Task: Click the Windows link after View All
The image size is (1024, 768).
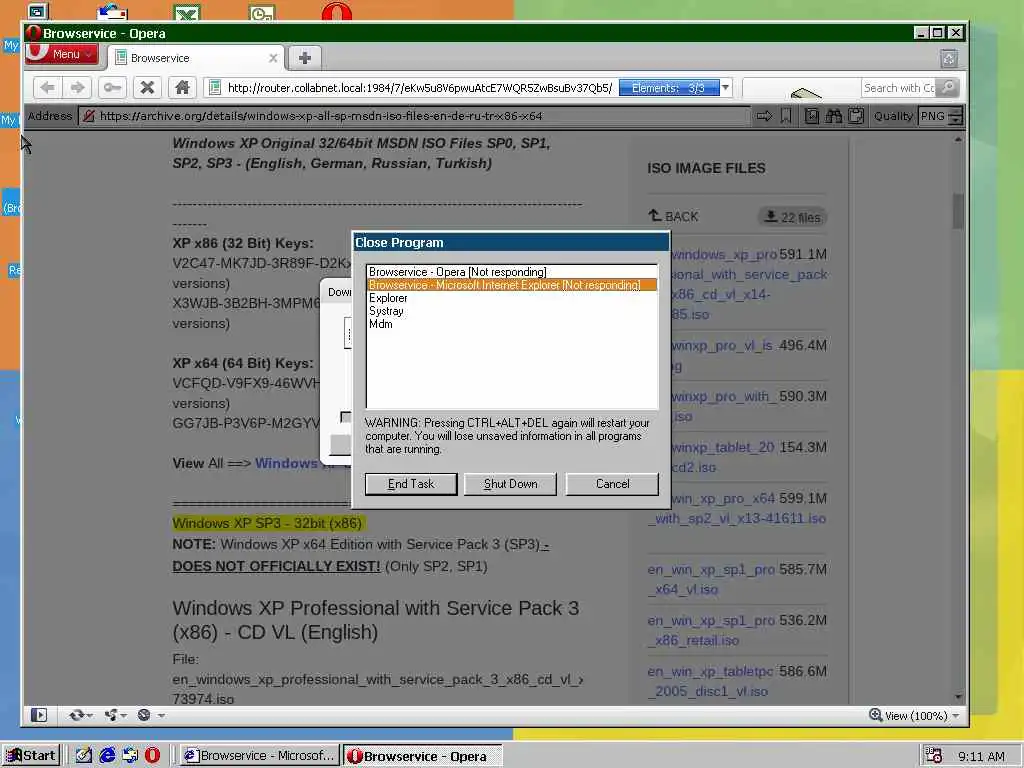Action: [x=286, y=463]
